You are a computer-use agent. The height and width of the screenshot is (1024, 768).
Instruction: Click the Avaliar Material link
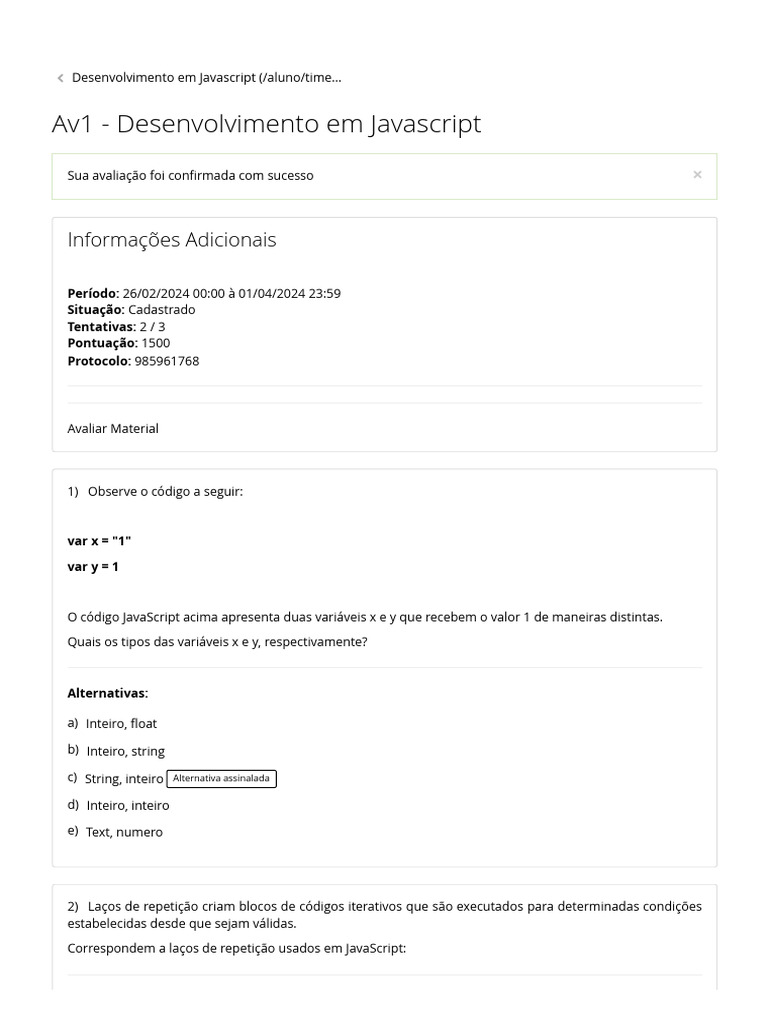113,428
